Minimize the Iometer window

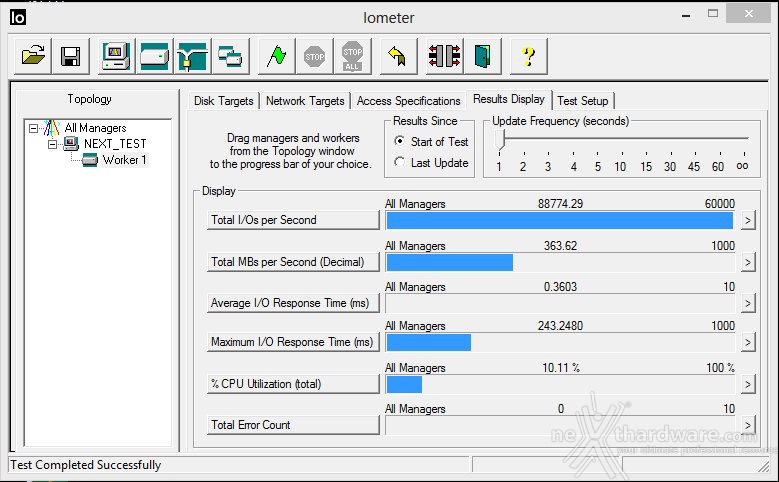coord(686,15)
